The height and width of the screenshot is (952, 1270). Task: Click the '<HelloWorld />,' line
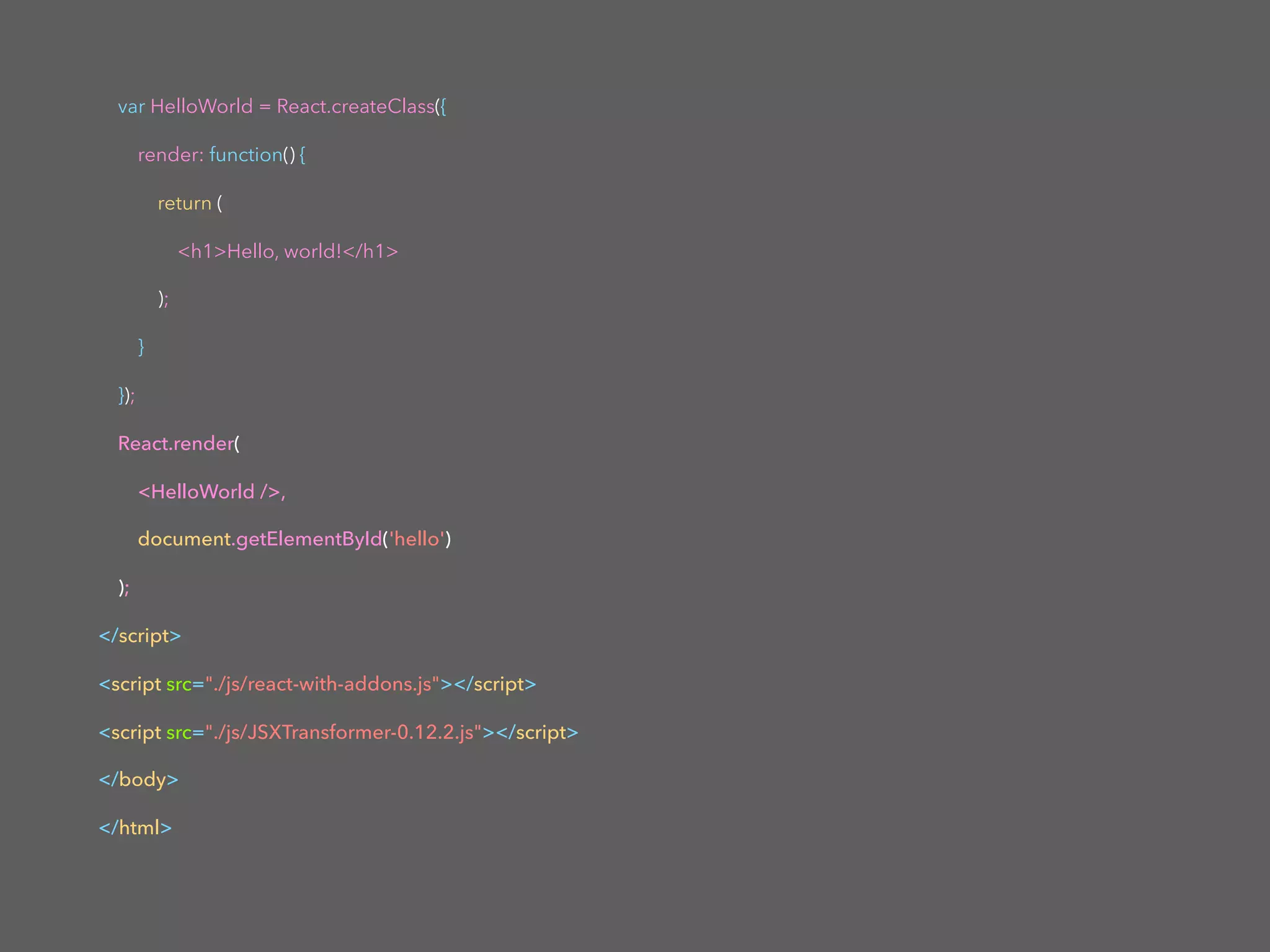click(211, 491)
